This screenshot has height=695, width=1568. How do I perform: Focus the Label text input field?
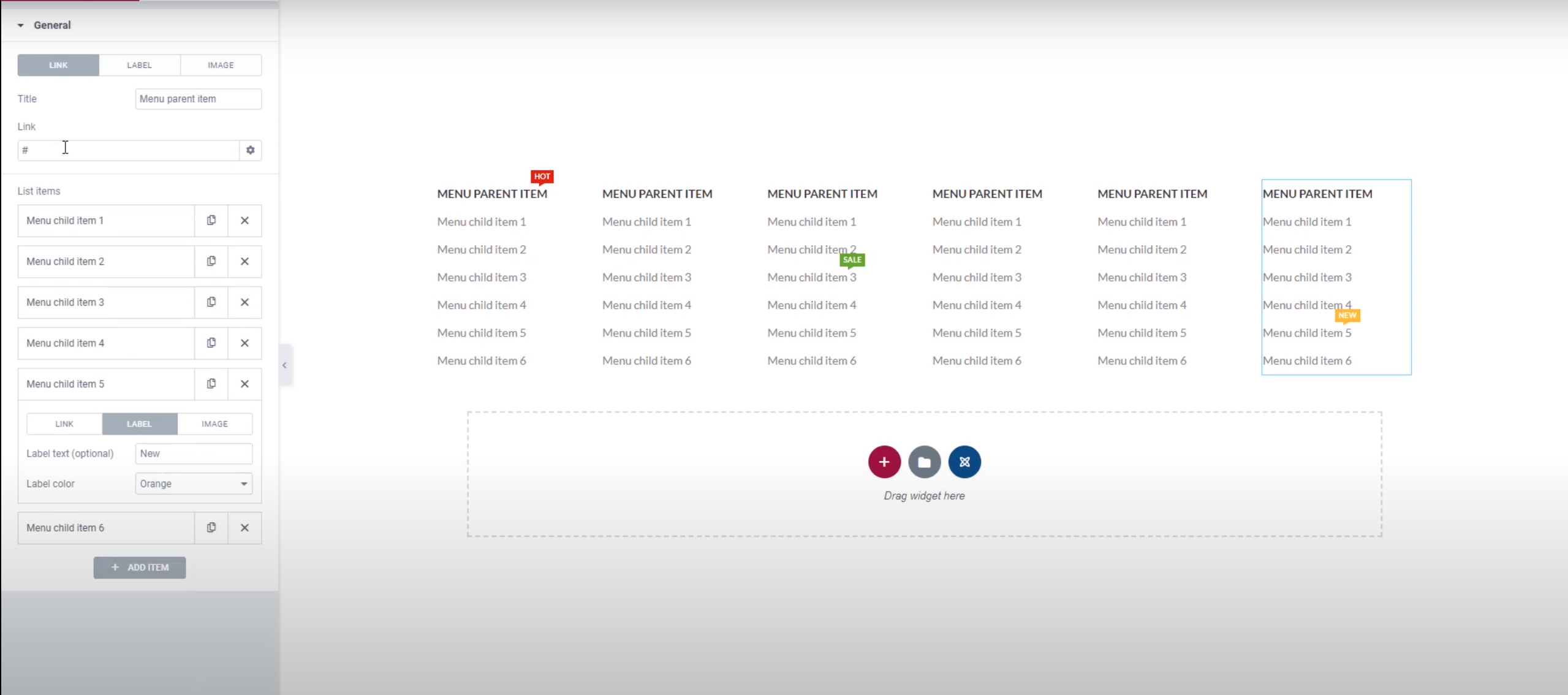pos(194,454)
